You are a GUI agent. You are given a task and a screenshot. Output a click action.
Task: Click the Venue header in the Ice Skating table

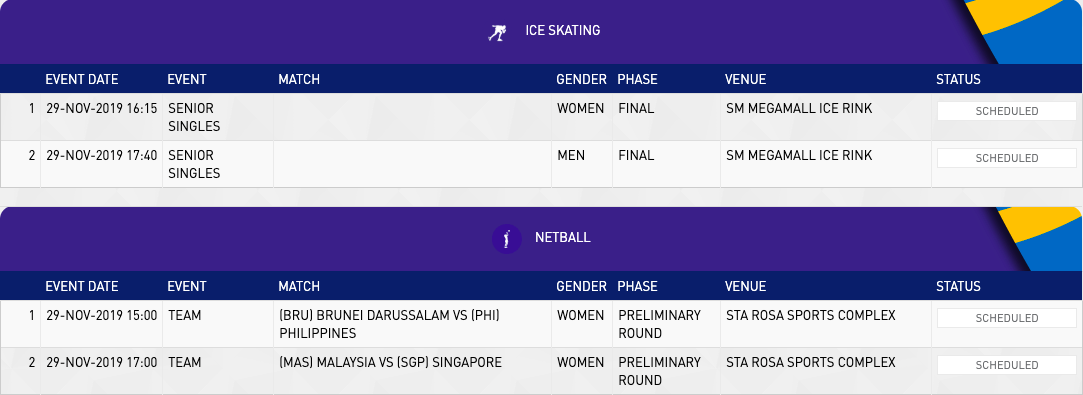point(745,79)
